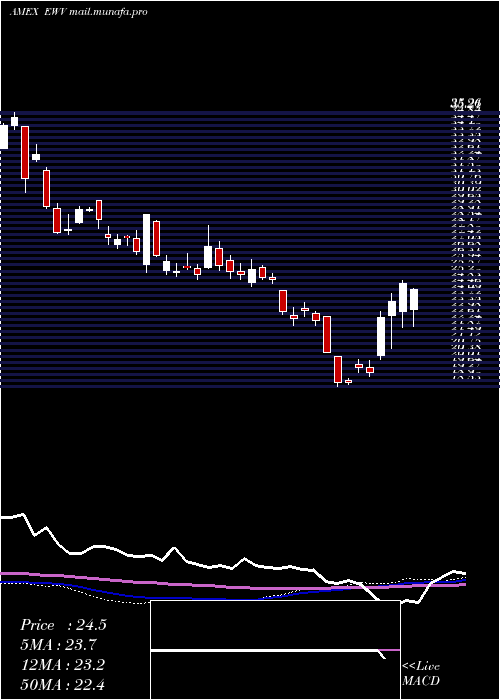
Task: Click the '<<Live MACD' label
Action: (421, 674)
